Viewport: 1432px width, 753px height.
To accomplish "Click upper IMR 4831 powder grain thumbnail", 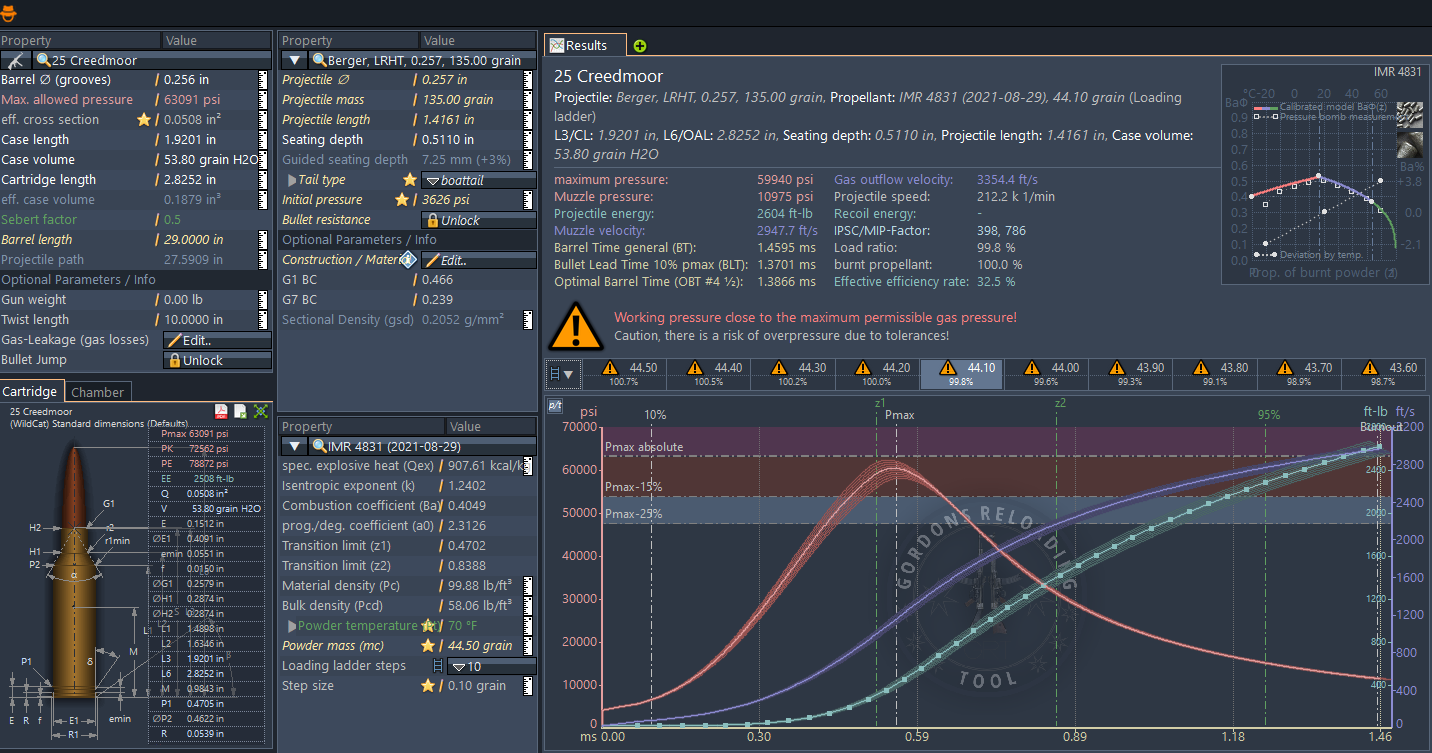I will 1409,113.
